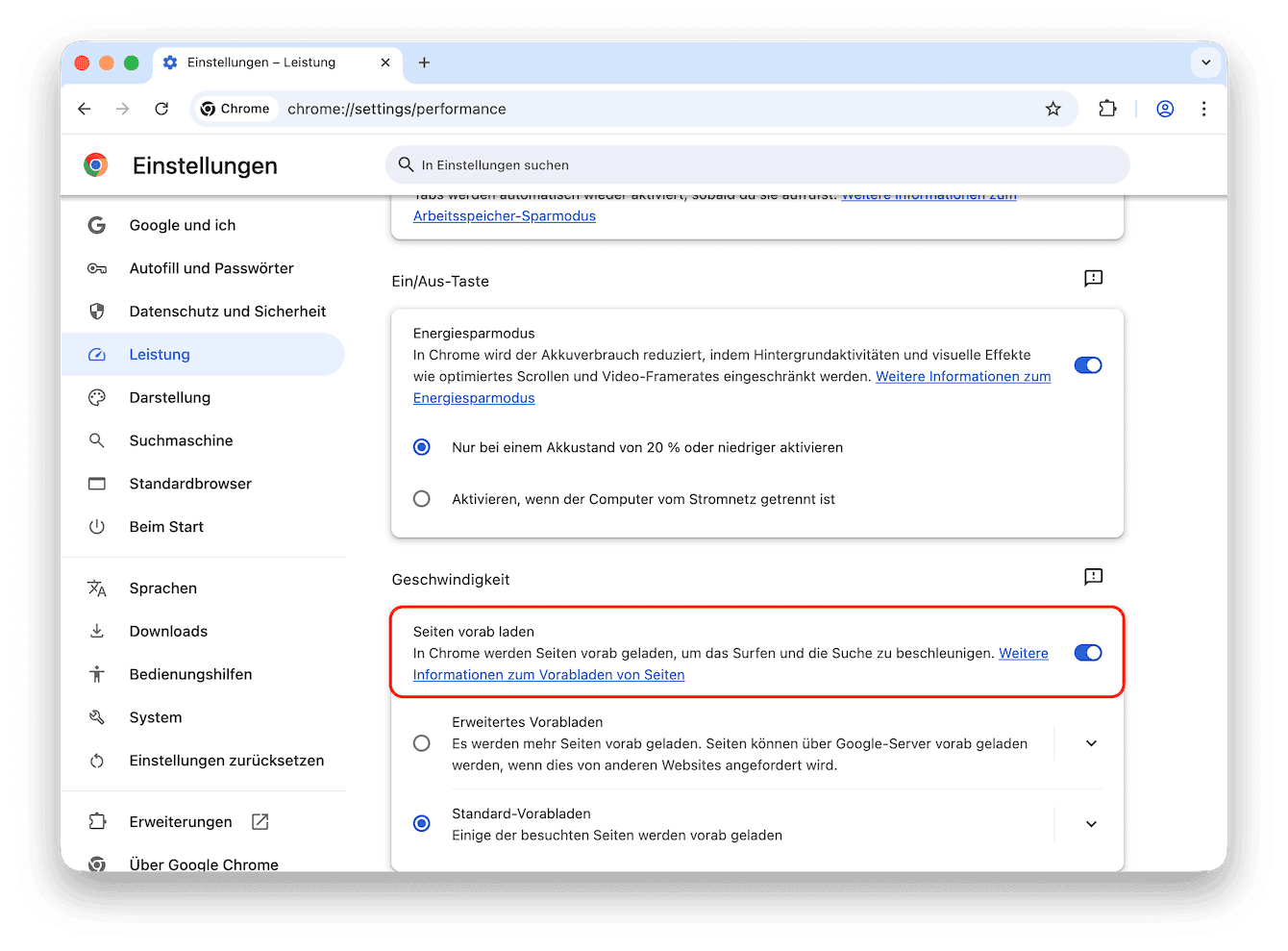Image resolution: width=1288 pixels, height=951 pixels.
Task: Open the browser profile avatar icon
Action: (x=1165, y=109)
